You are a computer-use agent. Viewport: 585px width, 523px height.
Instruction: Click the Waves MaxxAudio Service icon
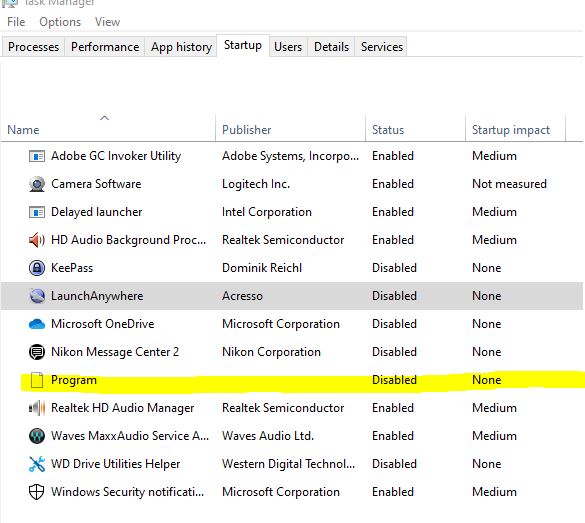[37, 436]
